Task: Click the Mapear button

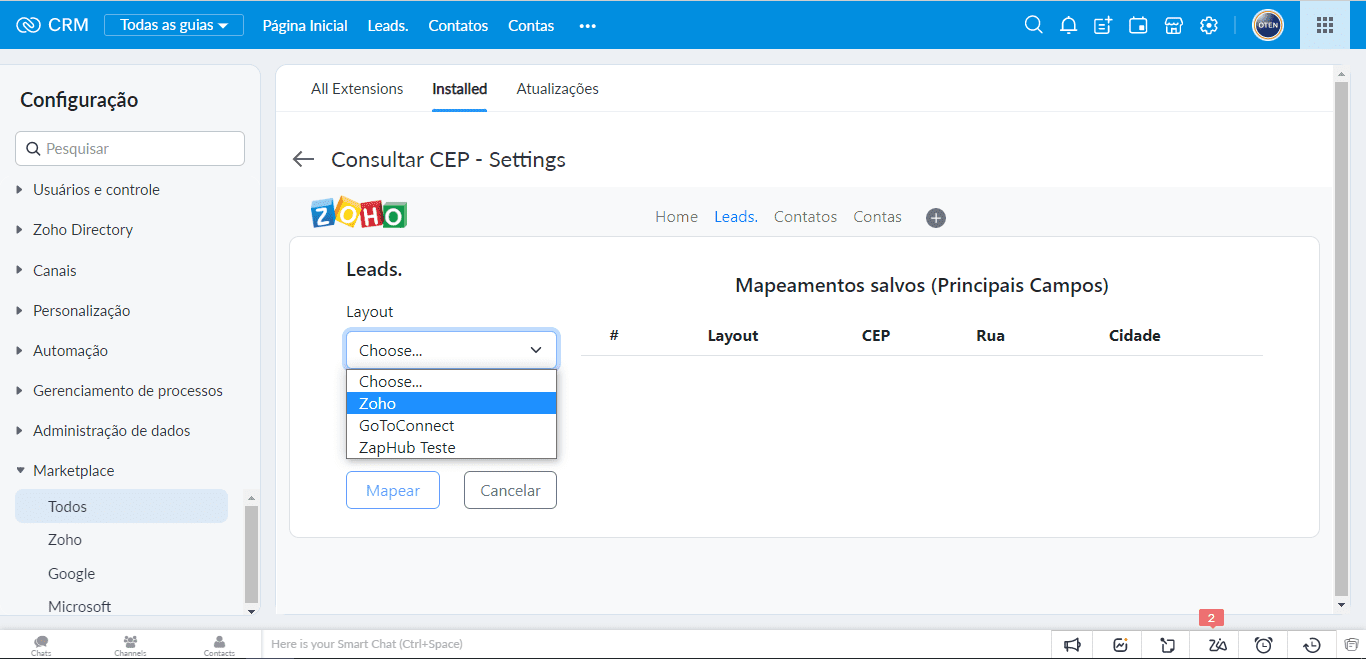Action: click(393, 490)
